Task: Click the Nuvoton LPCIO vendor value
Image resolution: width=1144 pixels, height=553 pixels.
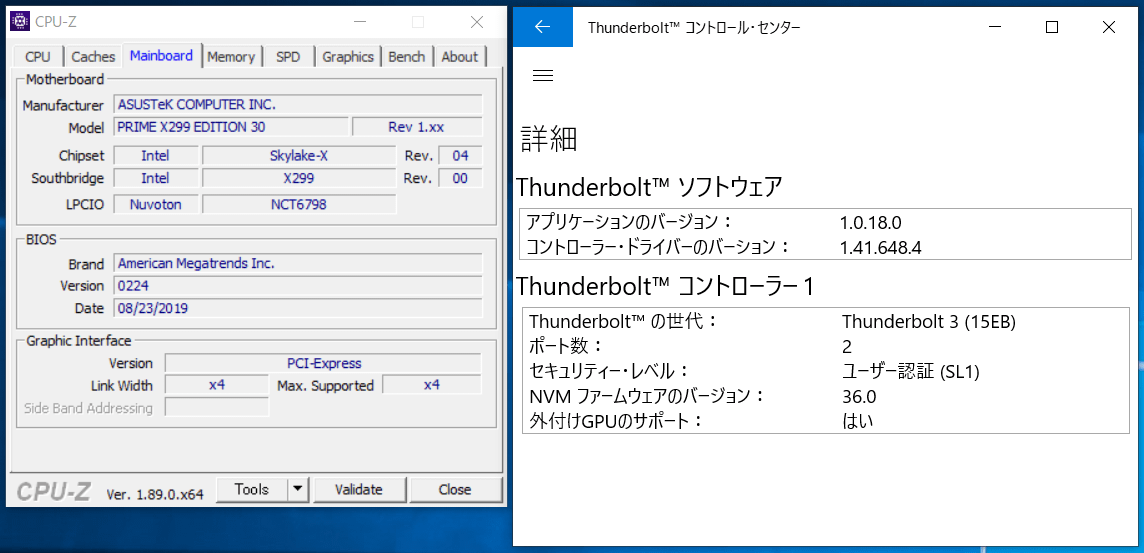Action: tap(155, 204)
